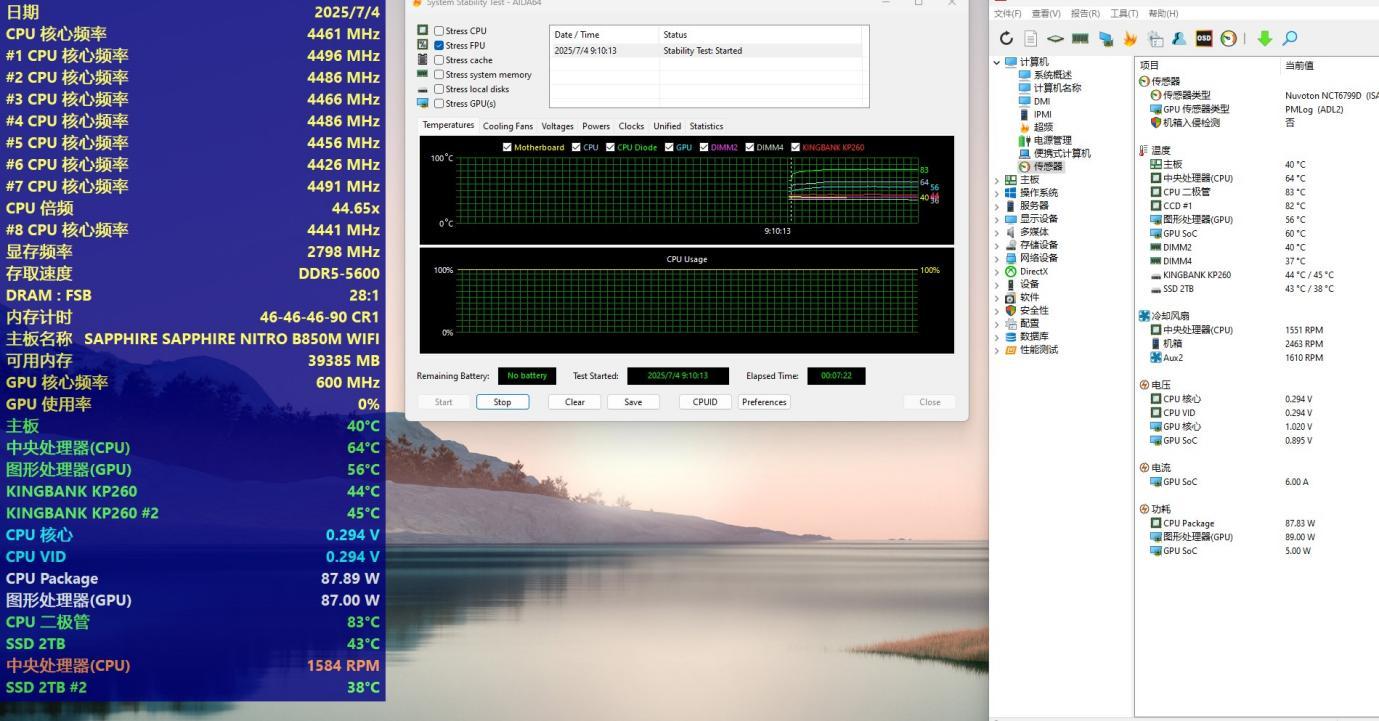Open the 工具(T) menu

[x=1124, y=13]
